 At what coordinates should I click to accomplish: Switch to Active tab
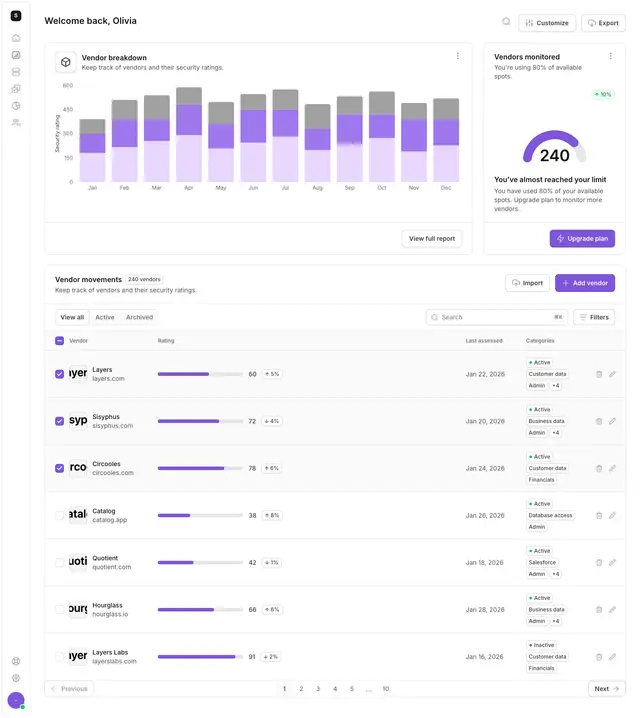(x=105, y=317)
